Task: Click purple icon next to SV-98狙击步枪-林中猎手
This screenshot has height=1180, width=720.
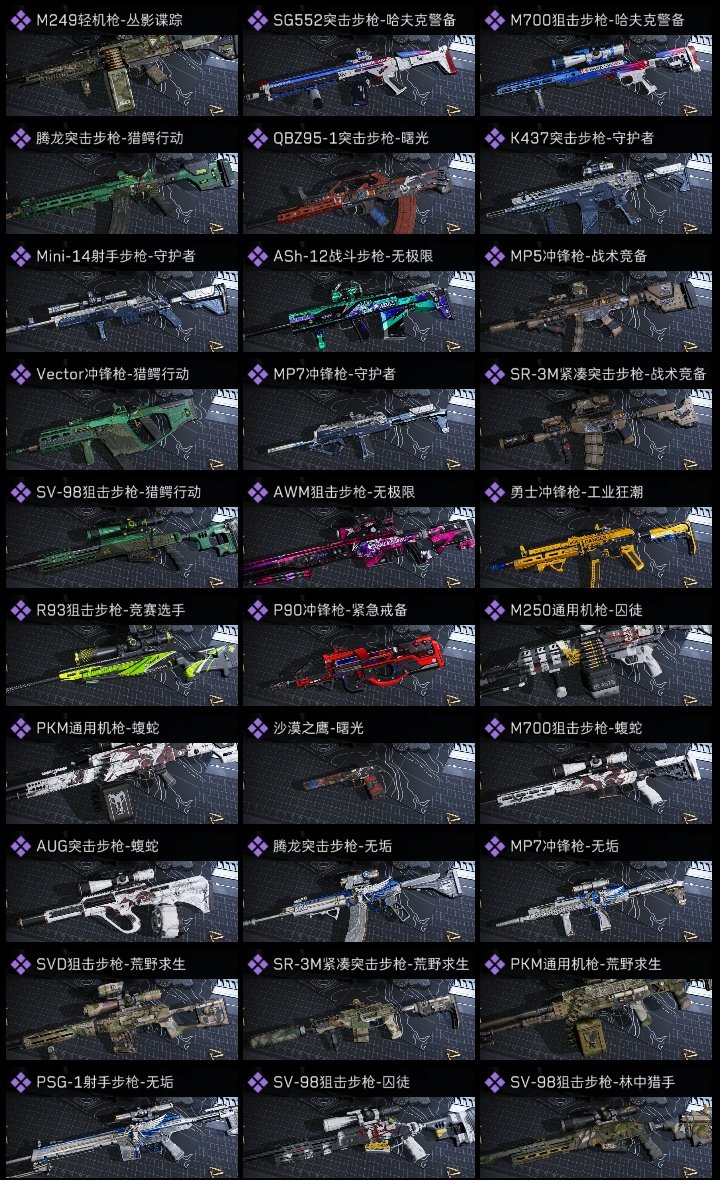Action: (495, 1082)
